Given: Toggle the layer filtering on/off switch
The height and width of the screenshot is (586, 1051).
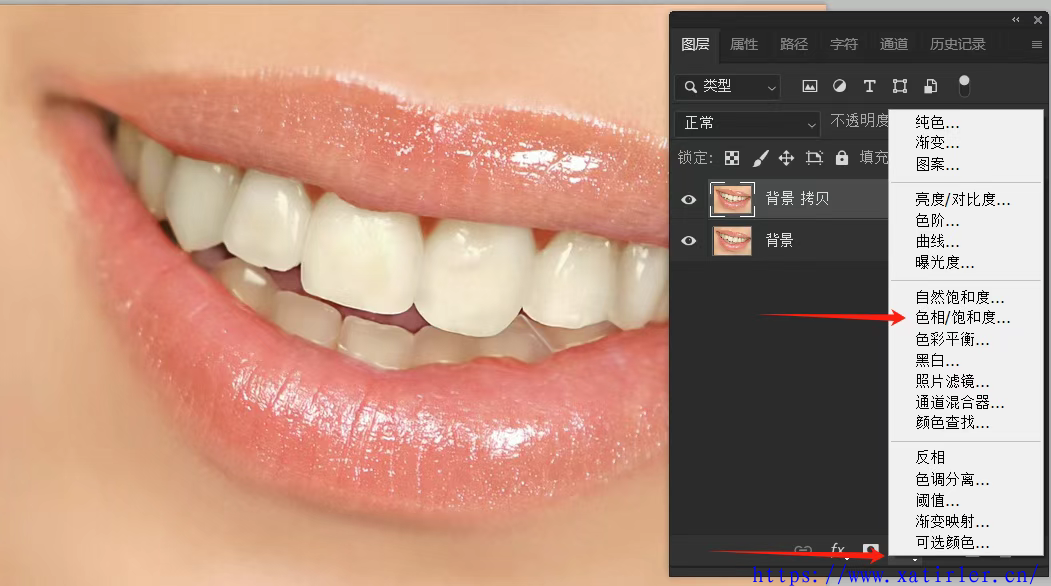Looking at the screenshot, I should click(x=964, y=87).
